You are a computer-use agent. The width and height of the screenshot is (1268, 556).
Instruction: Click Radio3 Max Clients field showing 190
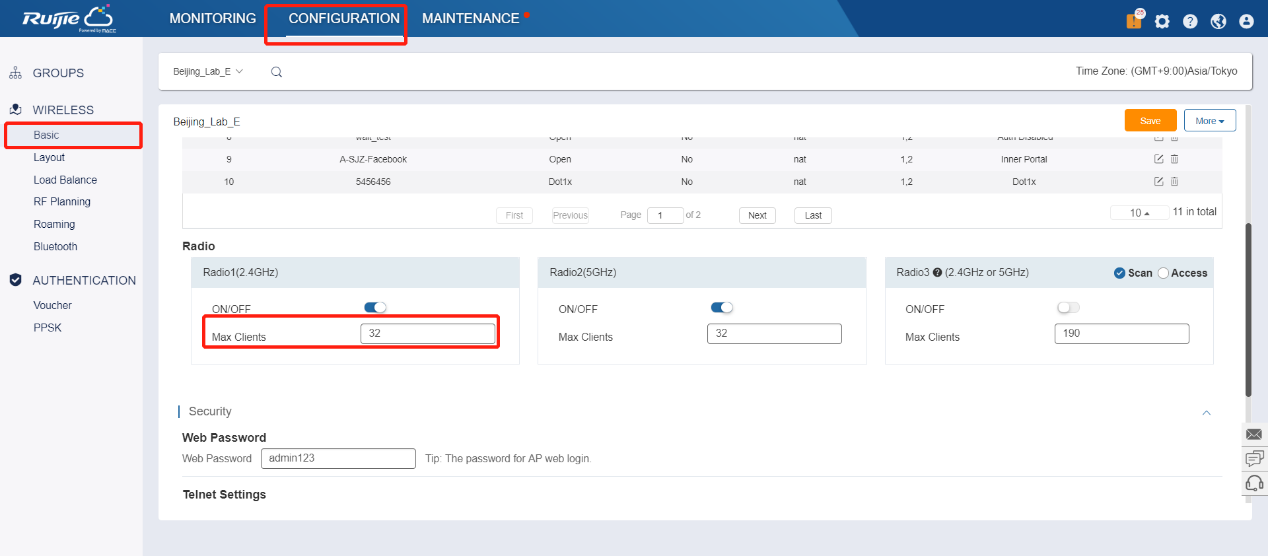coord(1122,334)
